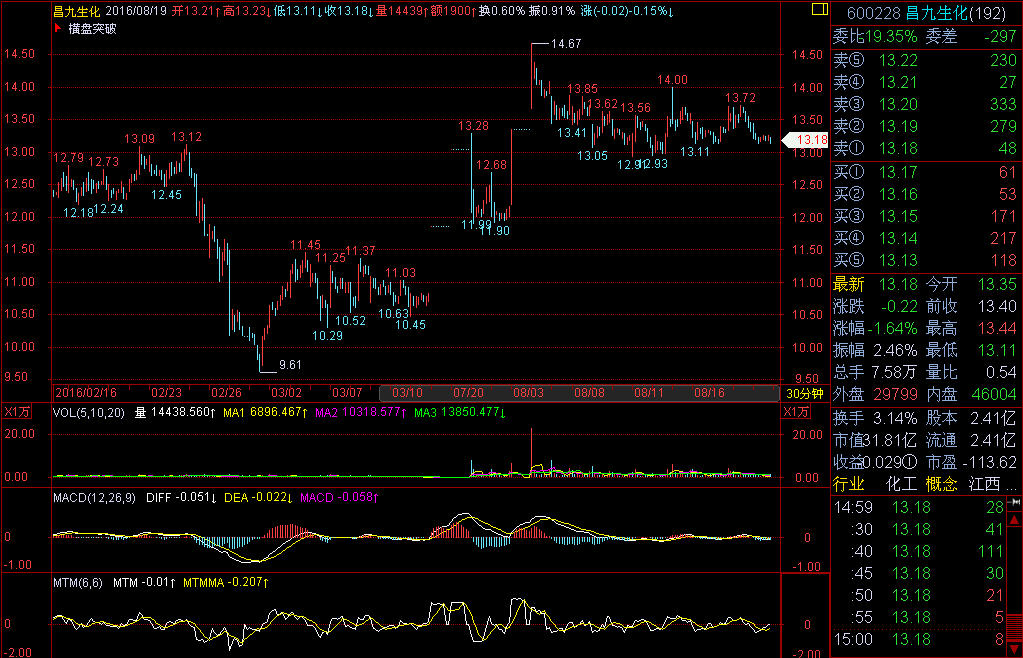Open the 概念 concept link
The height and width of the screenshot is (658, 1023).
pyautogui.click(x=942, y=485)
